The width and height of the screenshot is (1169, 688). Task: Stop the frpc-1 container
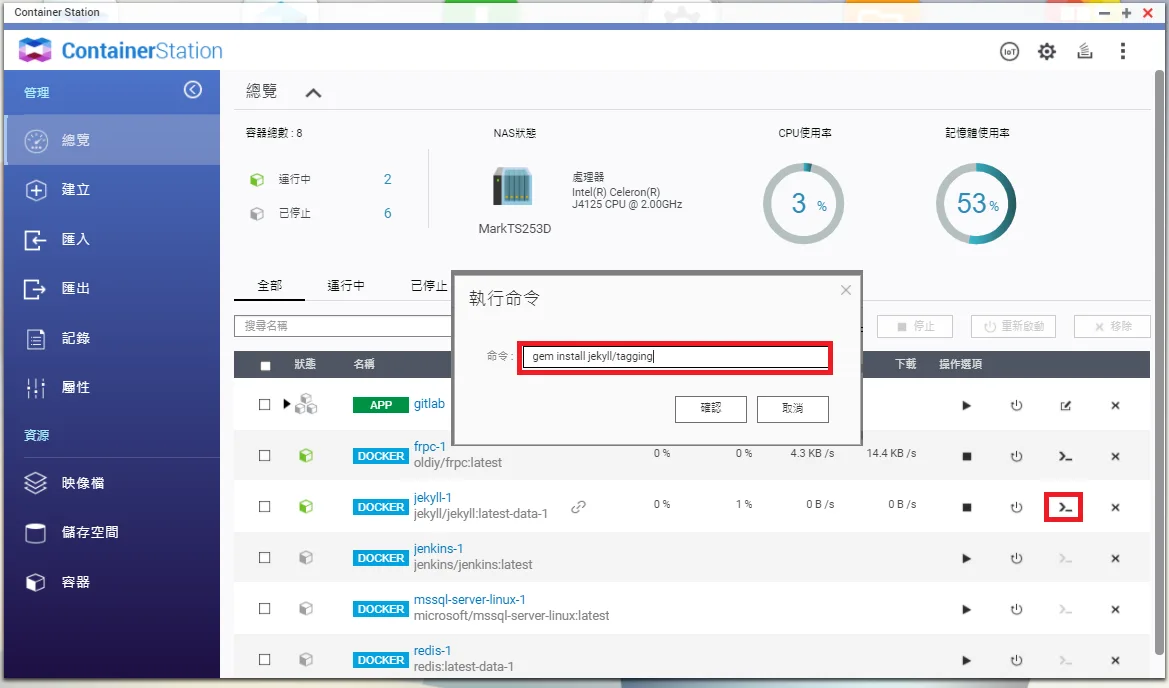point(966,456)
